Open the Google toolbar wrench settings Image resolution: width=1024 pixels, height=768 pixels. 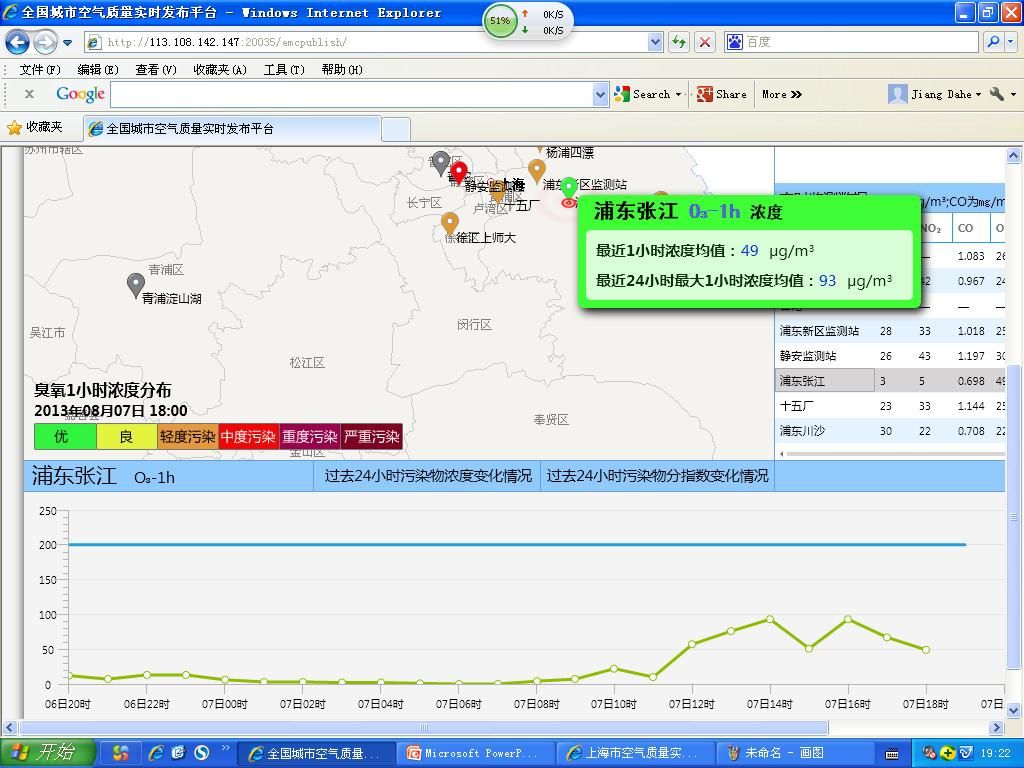[1002, 94]
